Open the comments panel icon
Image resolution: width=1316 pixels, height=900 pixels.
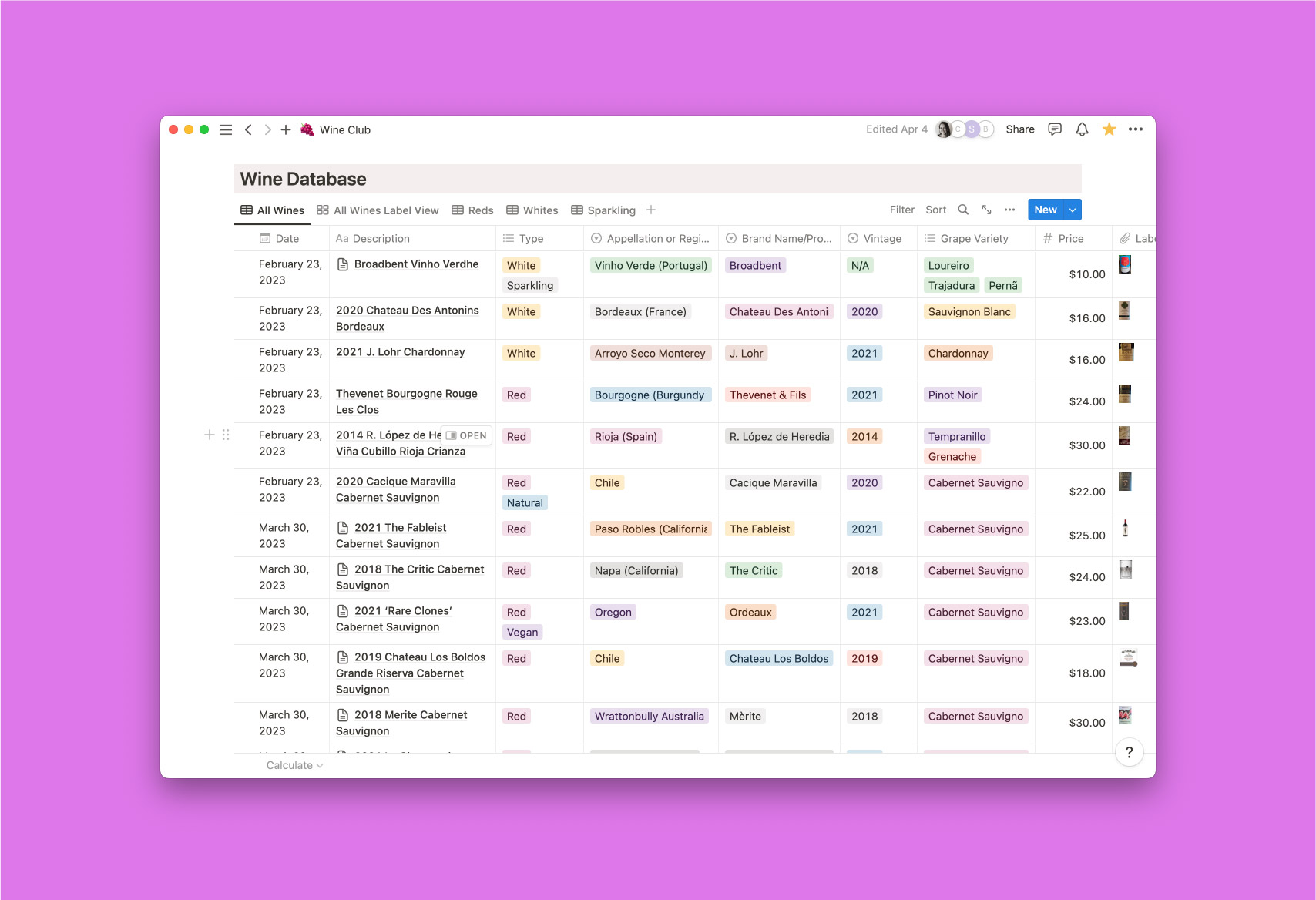click(x=1054, y=129)
